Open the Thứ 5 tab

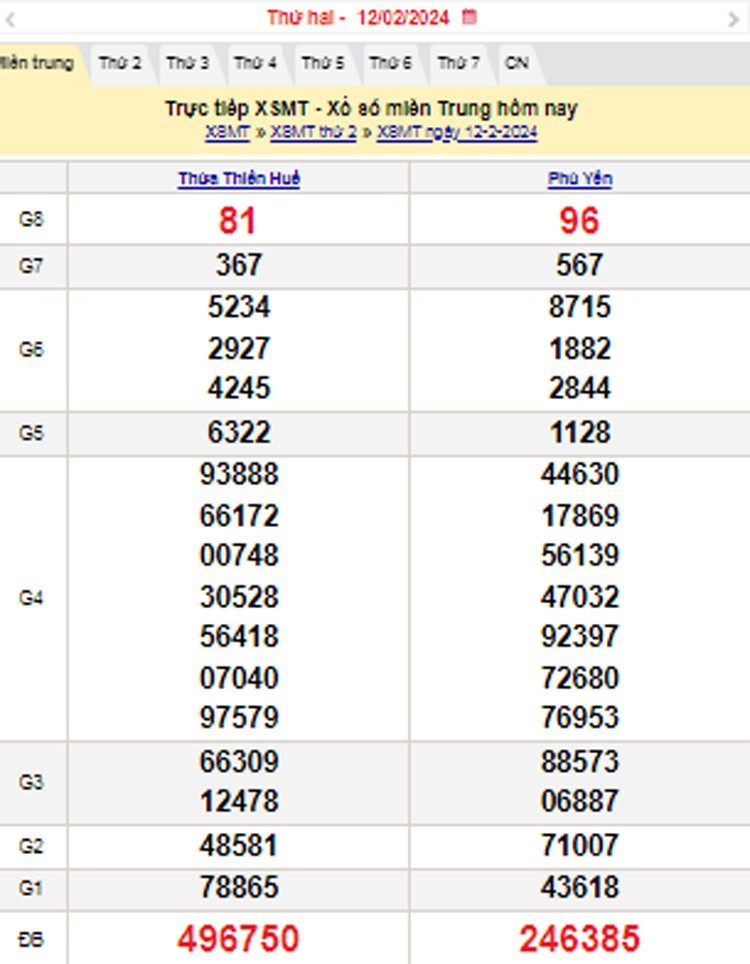click(x=323, y=63)
